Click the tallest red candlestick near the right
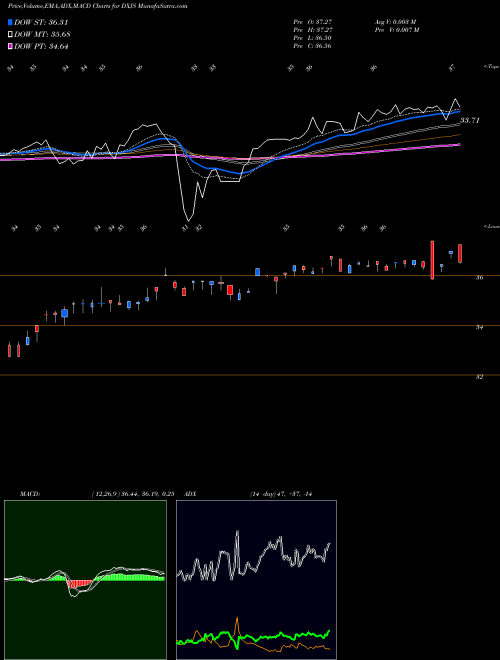Screen dimensions: 500x660 click(x=432, y=260)
